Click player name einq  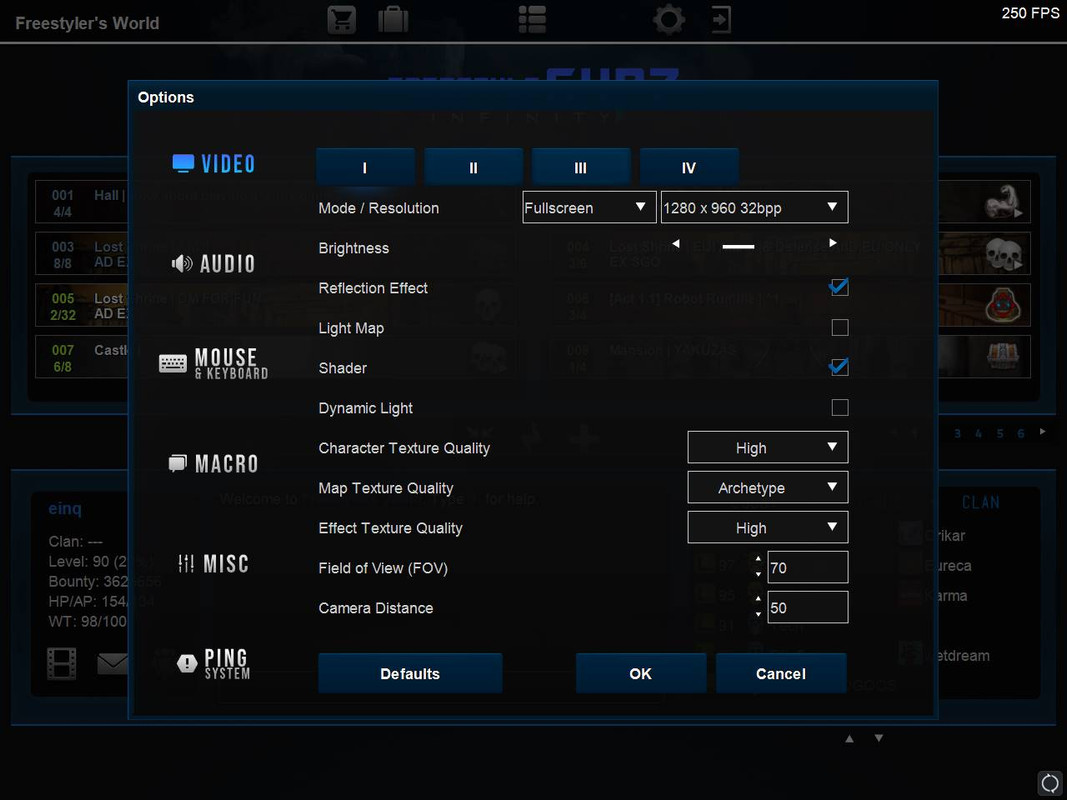(65, 509)
